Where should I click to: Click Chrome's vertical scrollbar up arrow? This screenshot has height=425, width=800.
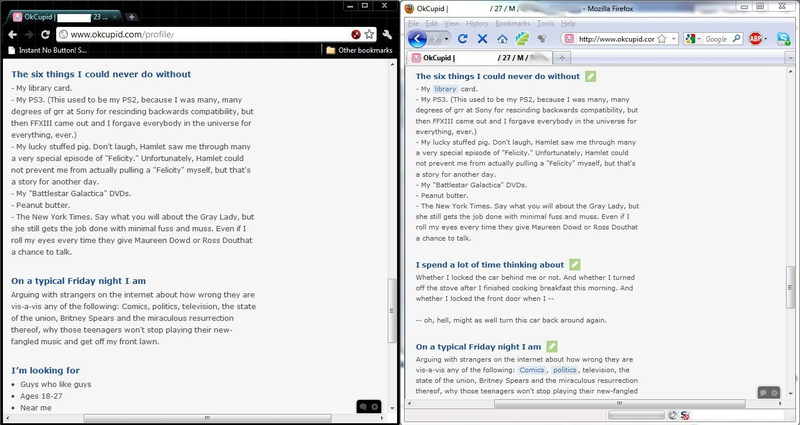click(392, 65)
